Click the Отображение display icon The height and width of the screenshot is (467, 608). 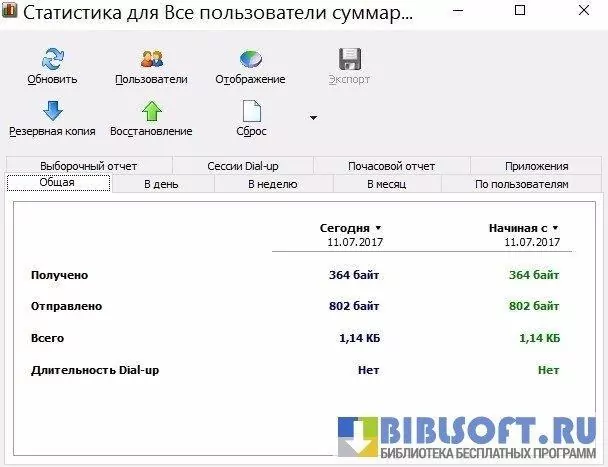250,58
